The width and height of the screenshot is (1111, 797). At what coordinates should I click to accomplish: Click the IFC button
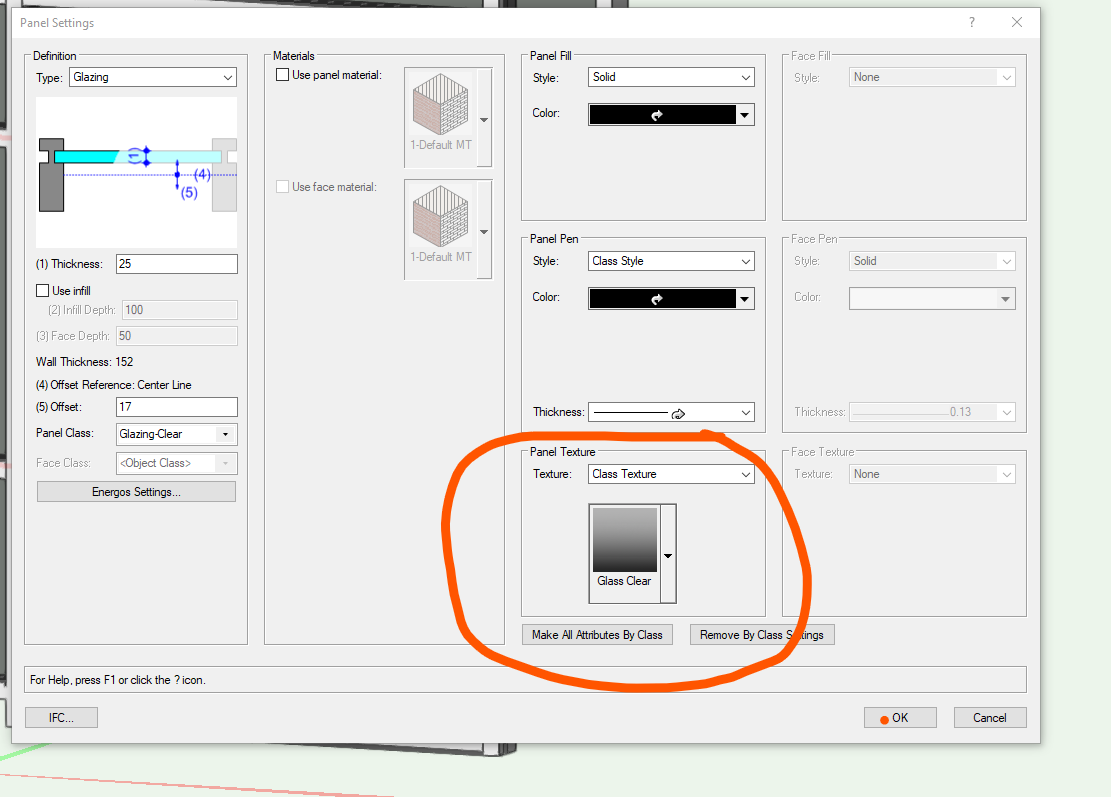click(x=62, y=717)
